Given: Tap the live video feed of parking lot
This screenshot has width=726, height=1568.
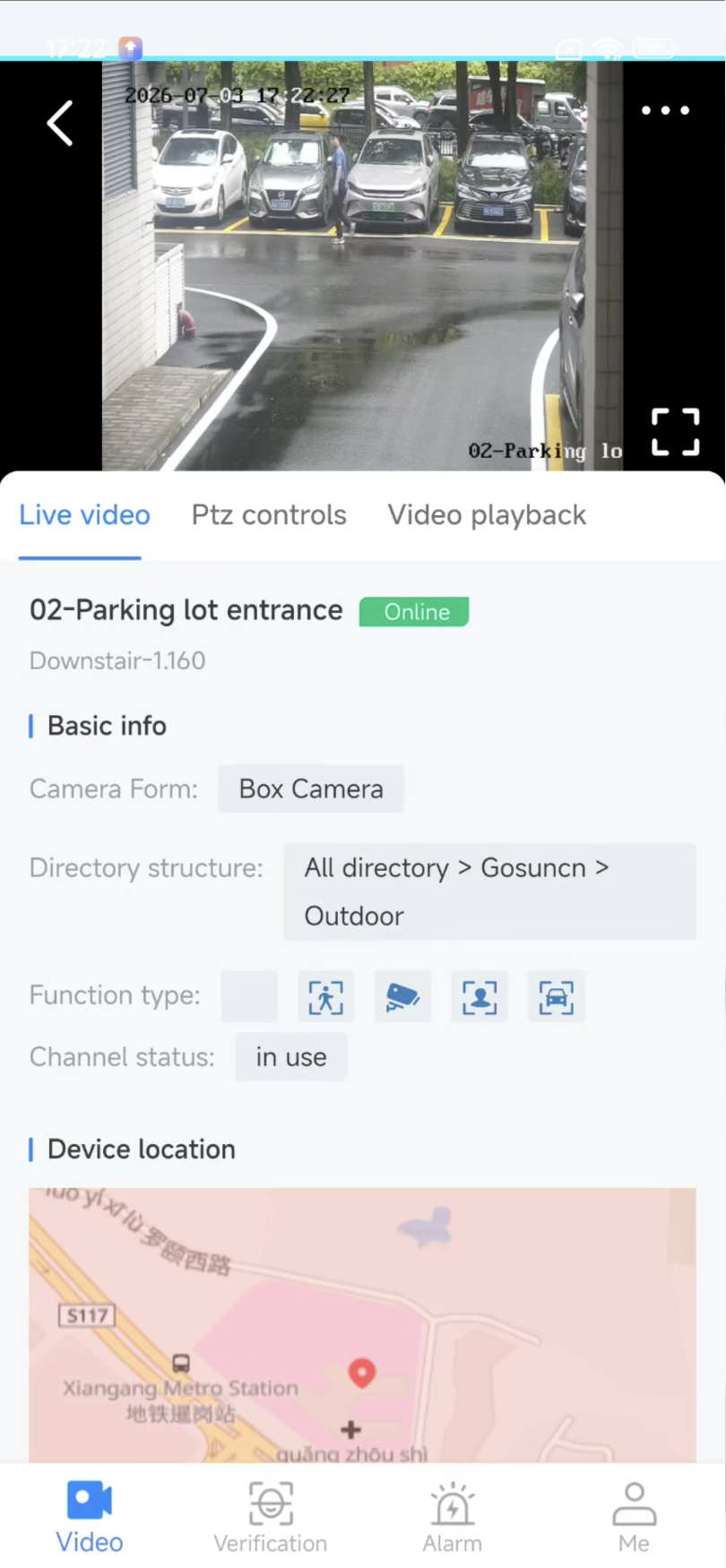Looking at the screenshot, I should tap(362, 266).
